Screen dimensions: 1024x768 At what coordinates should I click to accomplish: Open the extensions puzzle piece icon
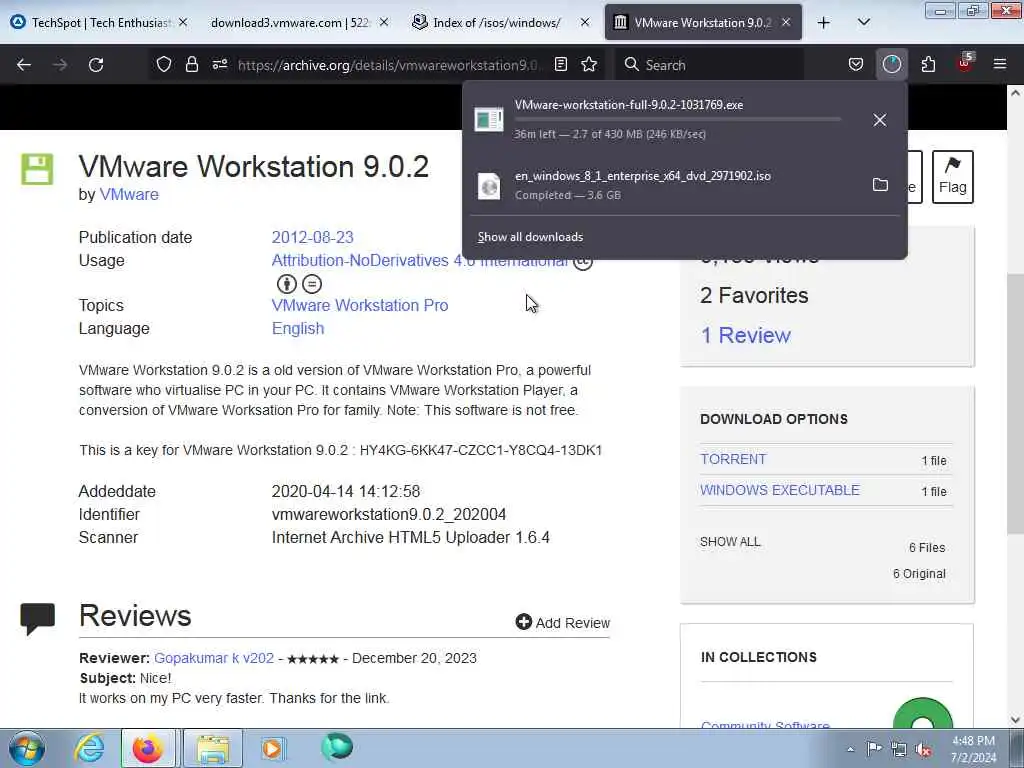pyautogui.click(x=928, y=64)
